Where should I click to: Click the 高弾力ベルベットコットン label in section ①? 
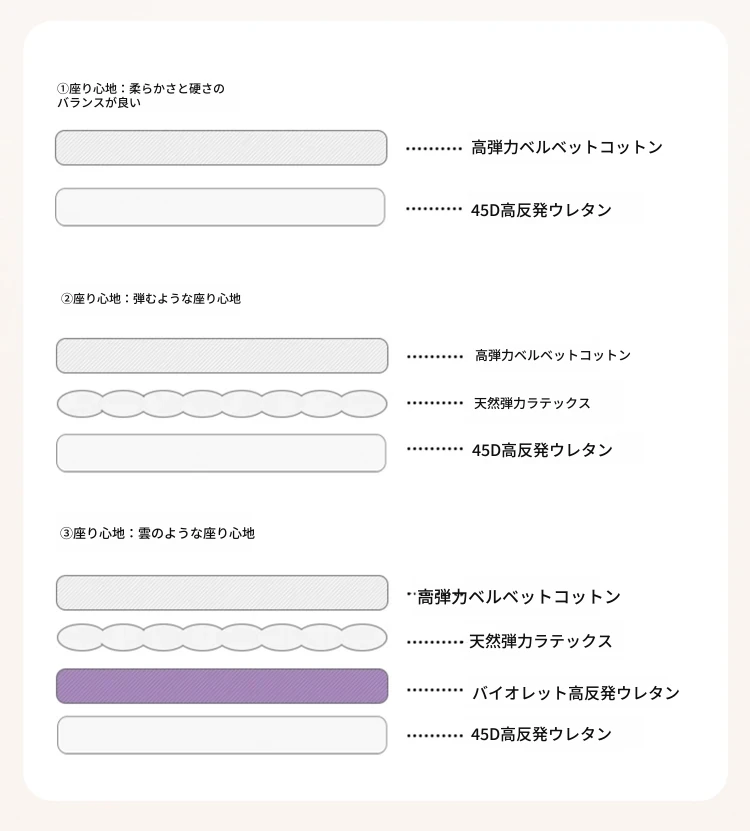567,147
